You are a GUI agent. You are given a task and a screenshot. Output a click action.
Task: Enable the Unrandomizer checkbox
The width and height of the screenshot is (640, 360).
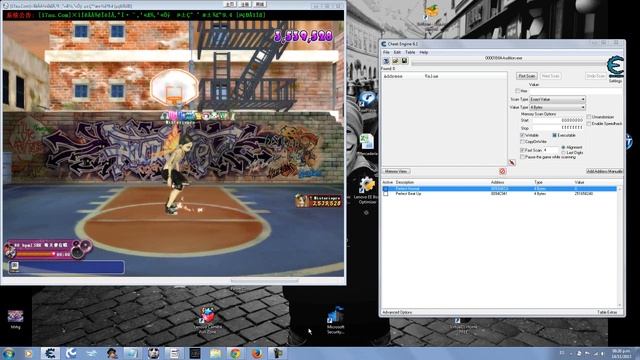[589, 117]
